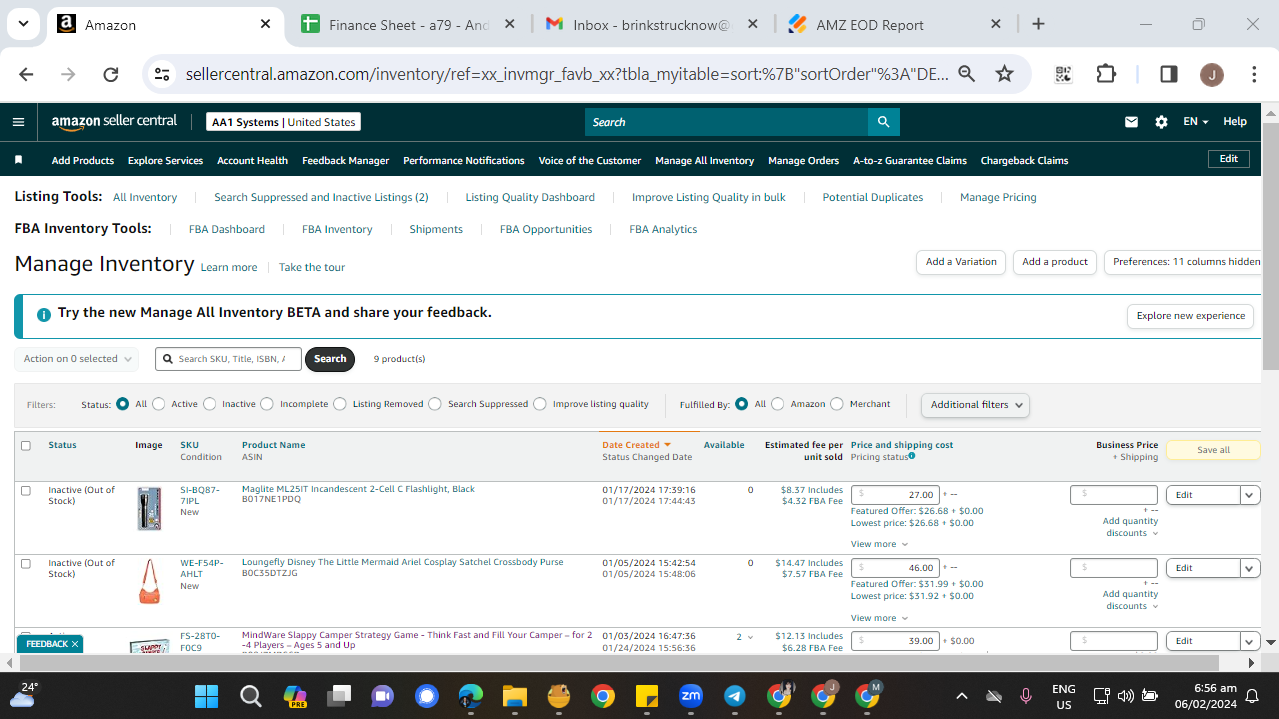Open Zoom app from taskbar
This screenshot has width=1279, height=719.
pyautogui.click(x=690, y=696)
